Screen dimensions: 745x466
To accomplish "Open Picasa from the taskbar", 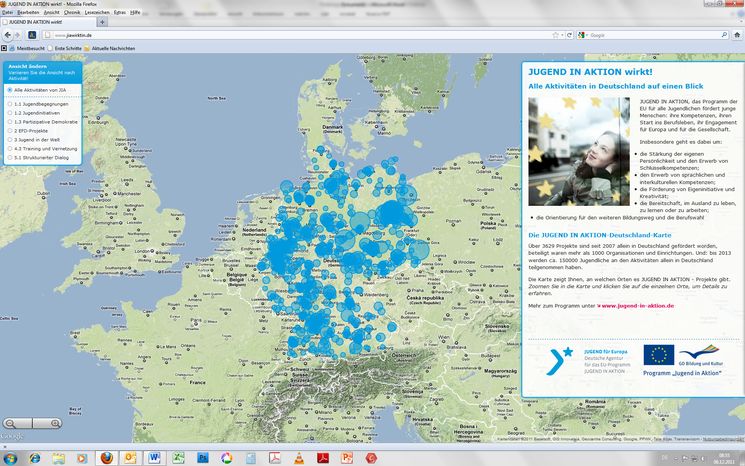I will (x=227, y=458).
